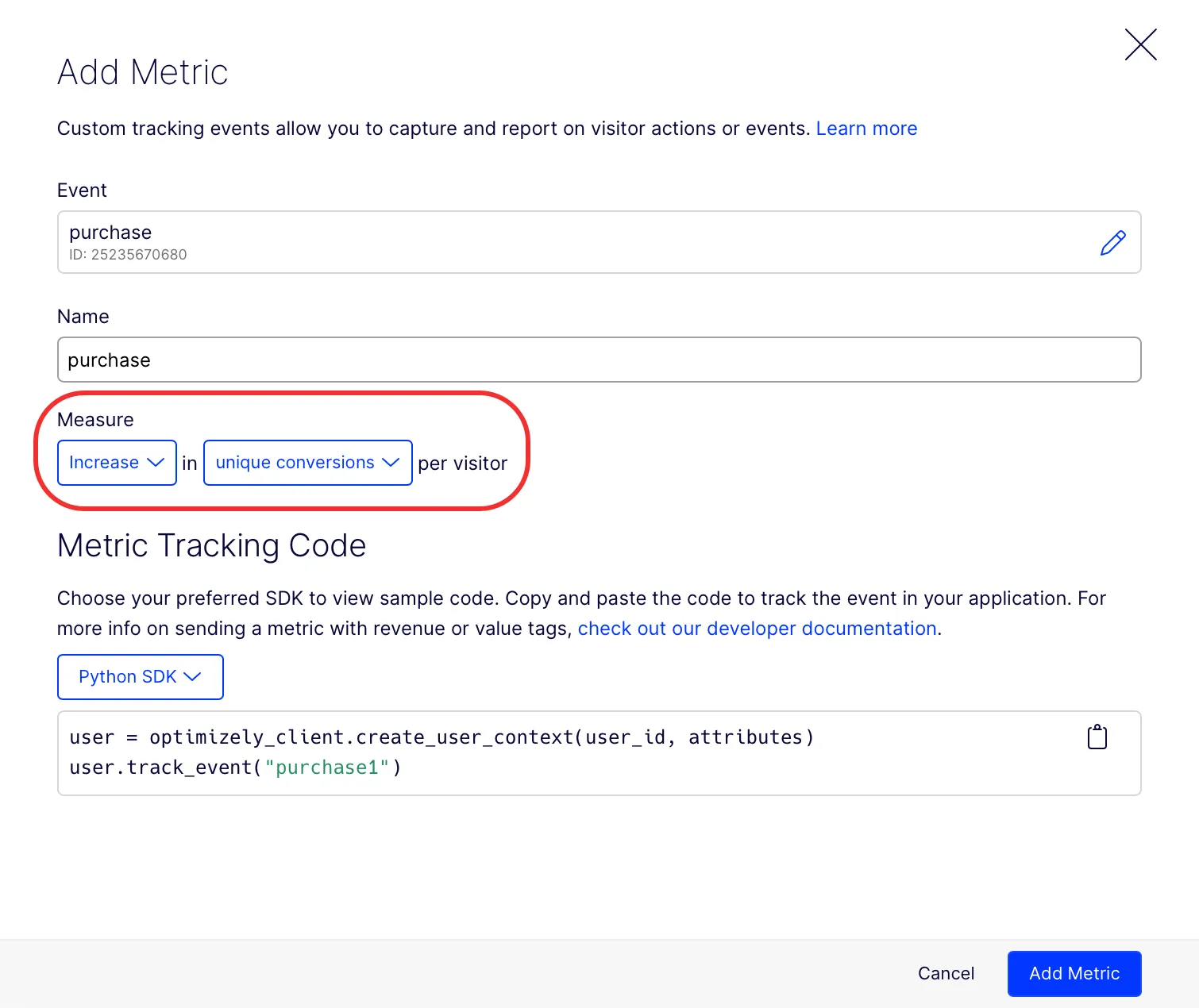The height and width of the screenshot is (1008, 1199).
Task: Click the Add Metric dialog title
Action: click(x=143, y=72)
